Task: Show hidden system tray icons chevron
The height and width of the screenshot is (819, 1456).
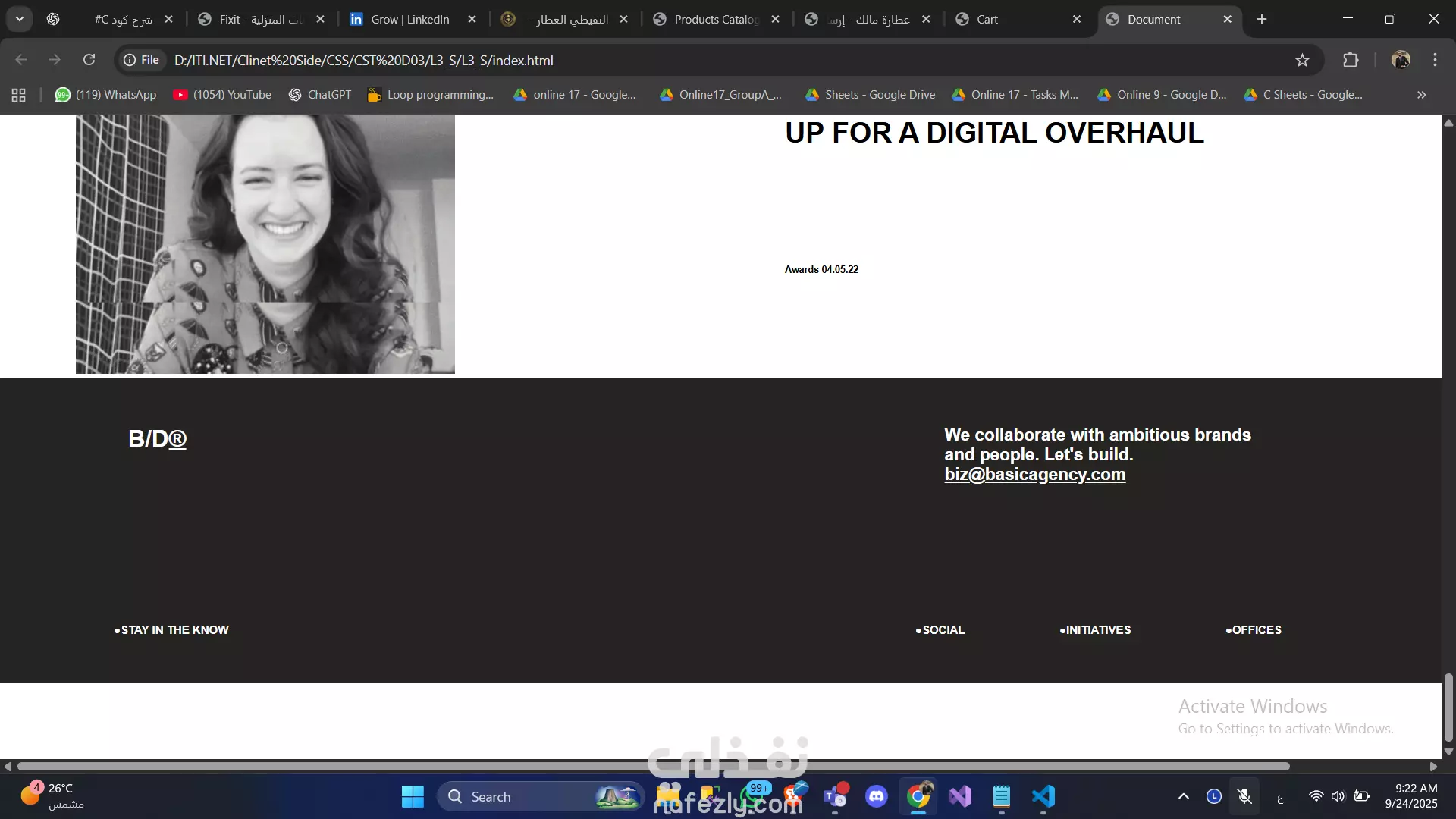Action: (1183, 796)
